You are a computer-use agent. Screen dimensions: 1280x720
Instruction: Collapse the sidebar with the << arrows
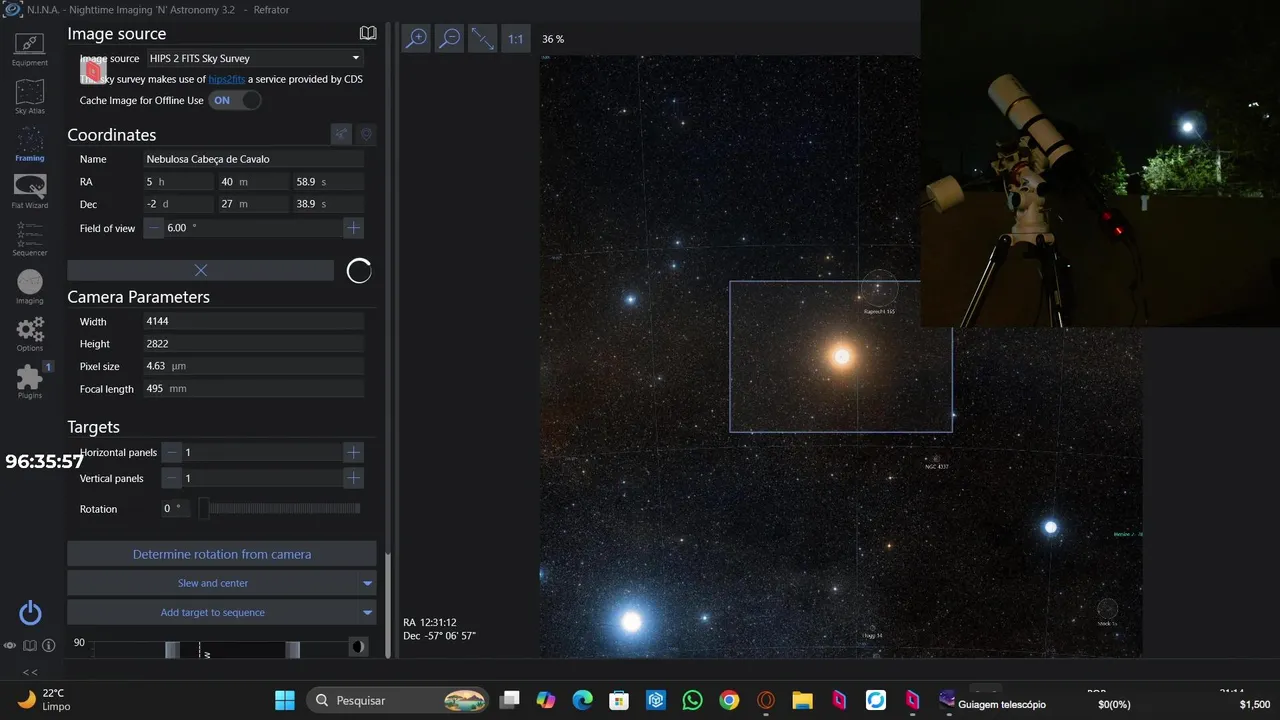point(30,672)
